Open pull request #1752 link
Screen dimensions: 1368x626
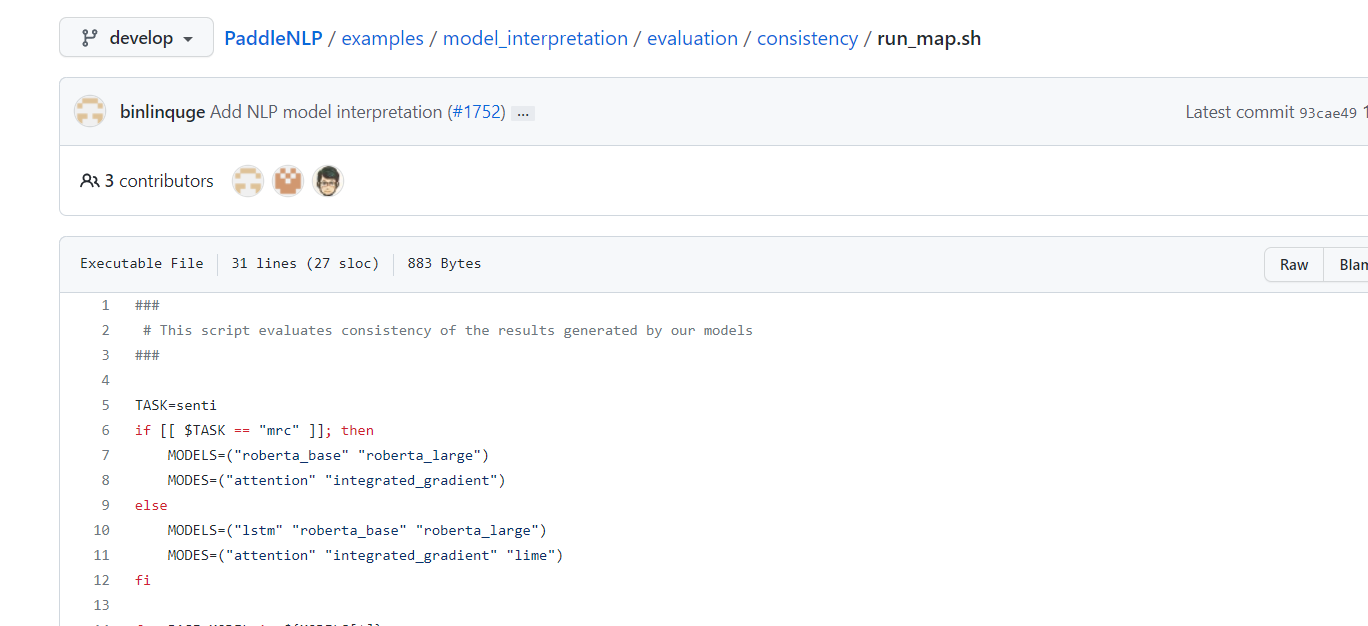476,112
